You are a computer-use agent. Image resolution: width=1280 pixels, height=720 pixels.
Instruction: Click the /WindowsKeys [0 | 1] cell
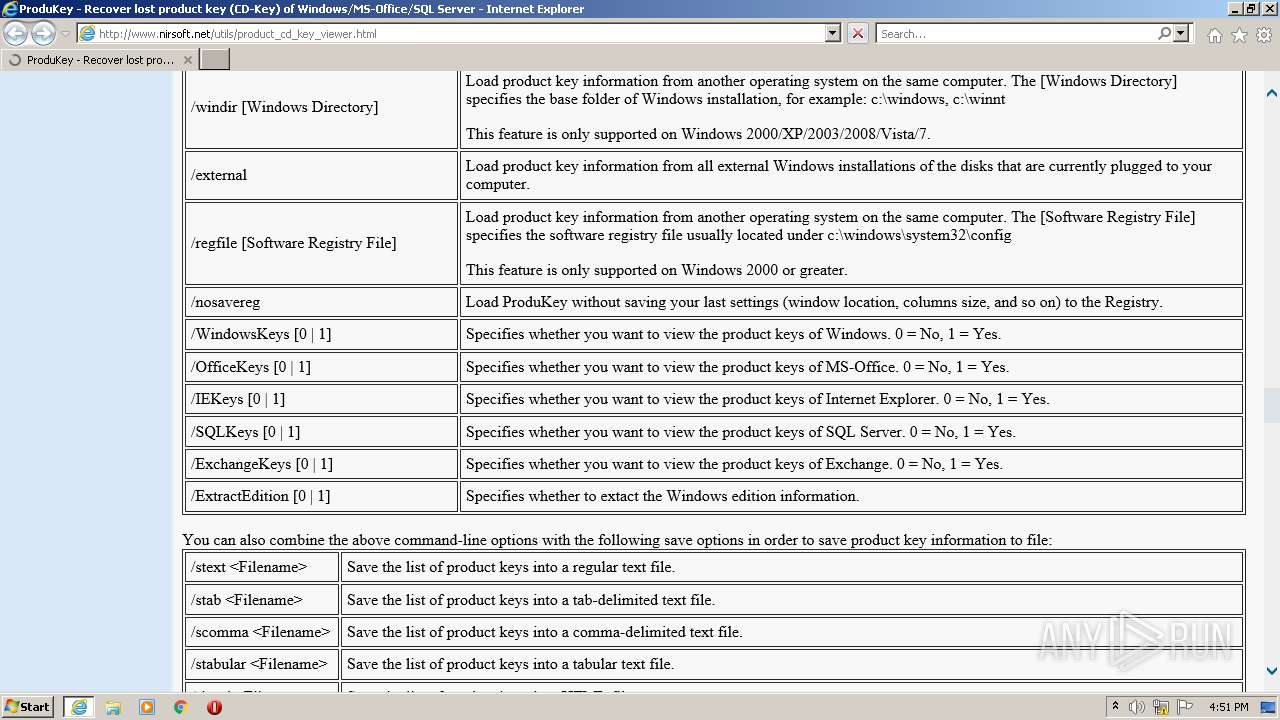point(321,334)
